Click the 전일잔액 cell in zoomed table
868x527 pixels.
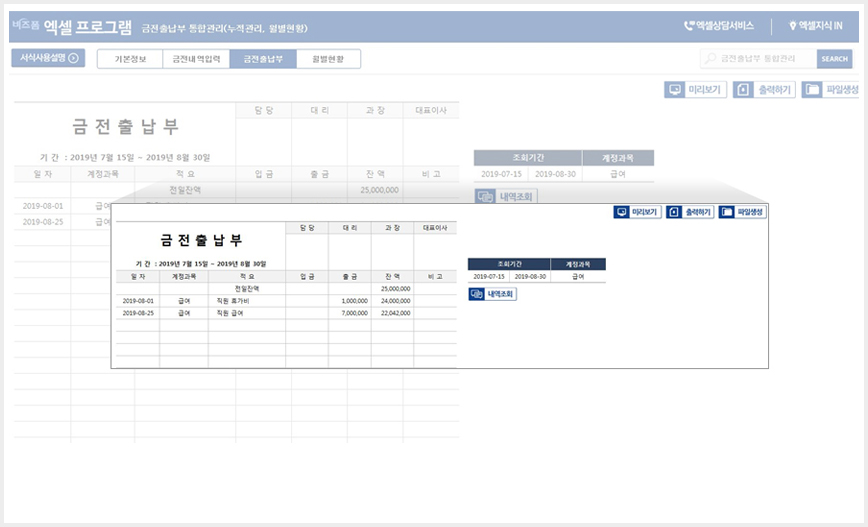tap(247, 289)
